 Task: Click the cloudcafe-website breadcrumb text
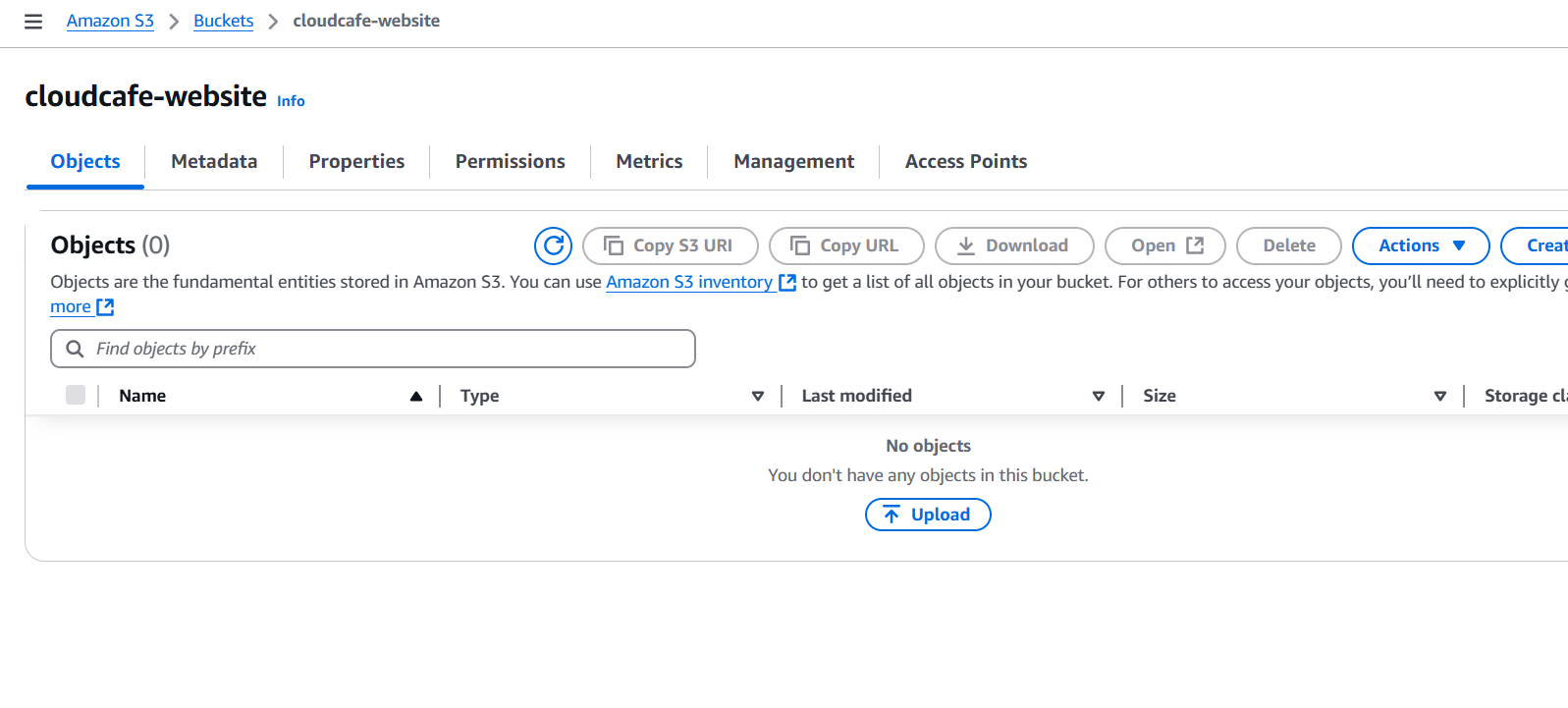coord(366,21)
